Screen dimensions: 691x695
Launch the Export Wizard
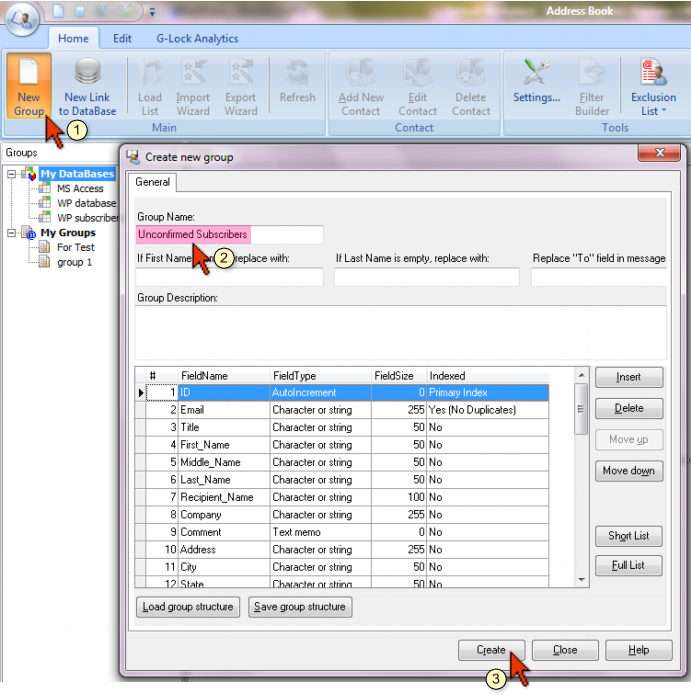coord(241,87)
